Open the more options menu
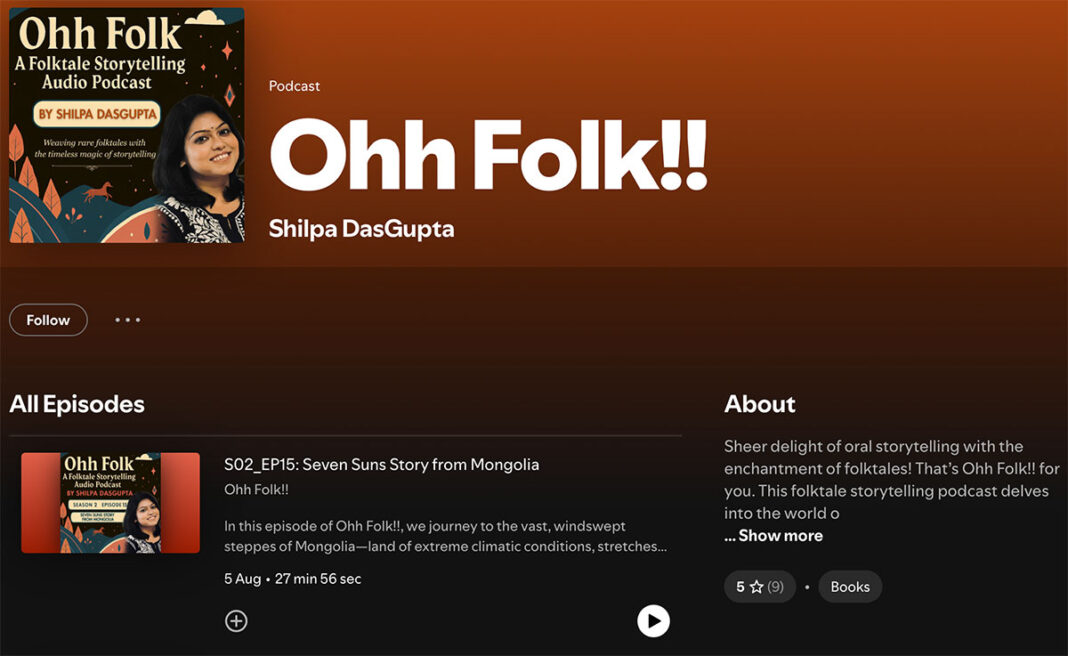Viewport: 1068px width, 656px height. click(x=127, y=319)
